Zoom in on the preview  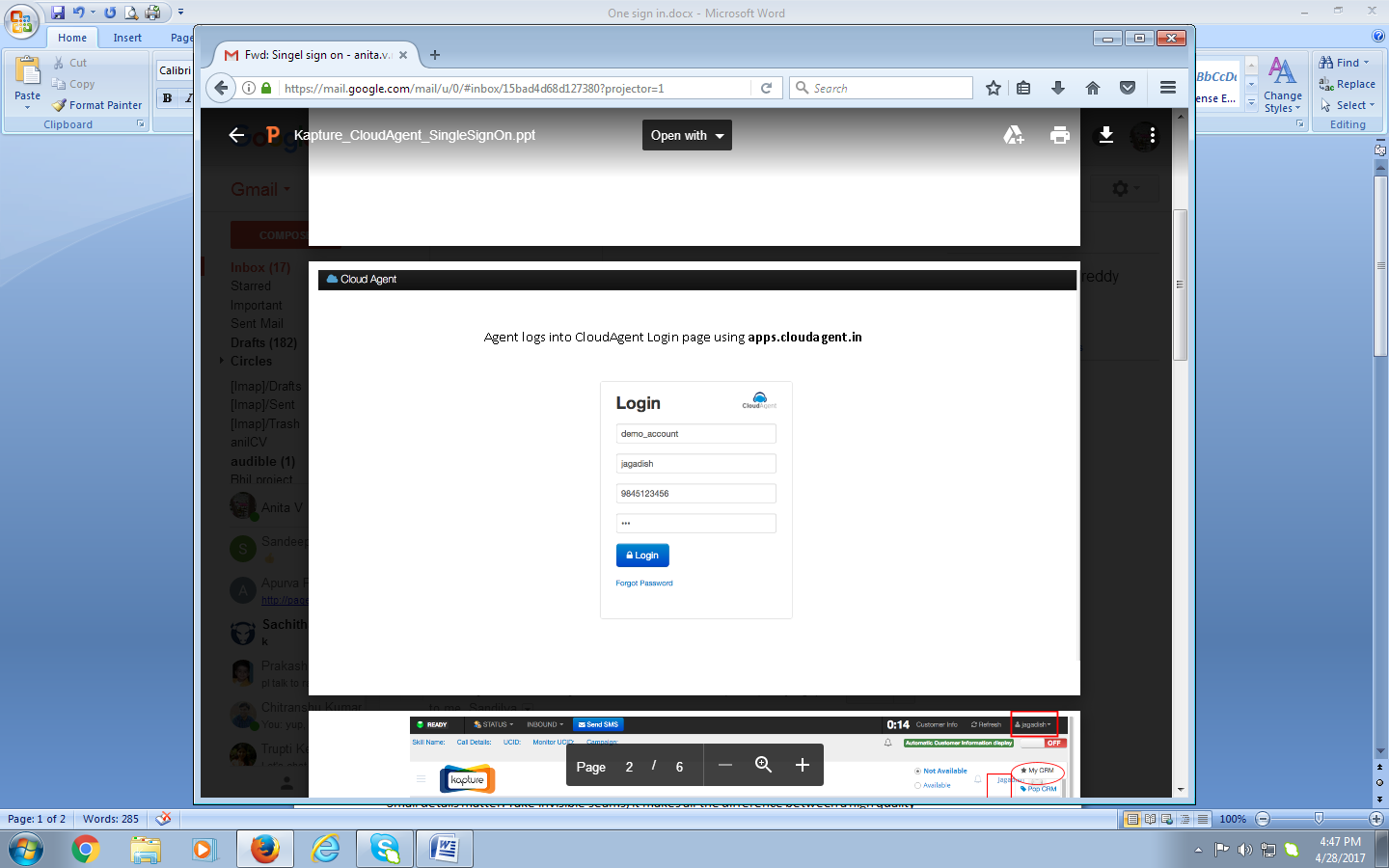(x=802, y=765)
